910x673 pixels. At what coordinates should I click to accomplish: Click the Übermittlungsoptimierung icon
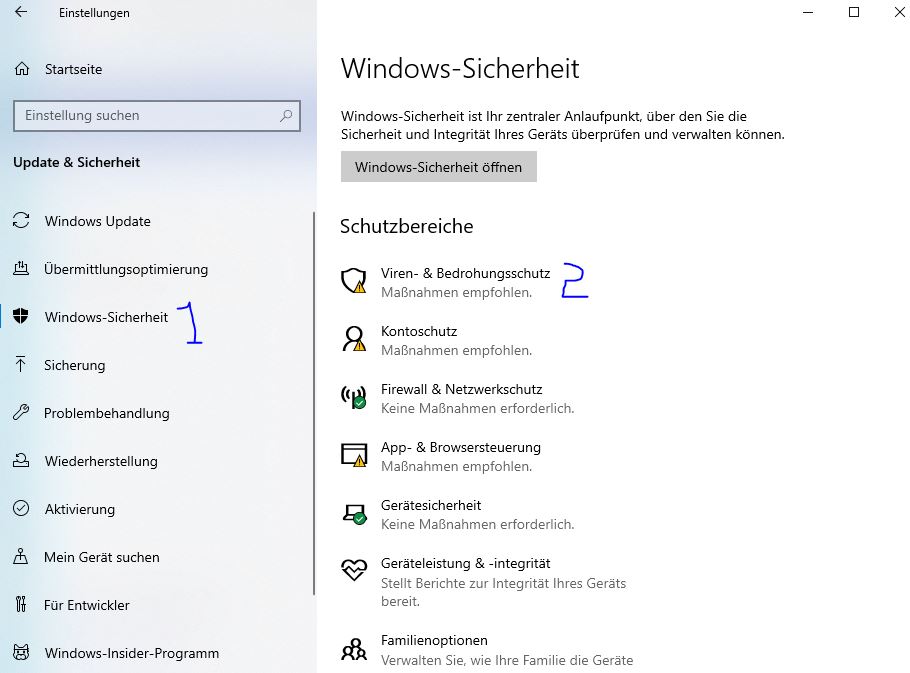(x=21, y=268)
